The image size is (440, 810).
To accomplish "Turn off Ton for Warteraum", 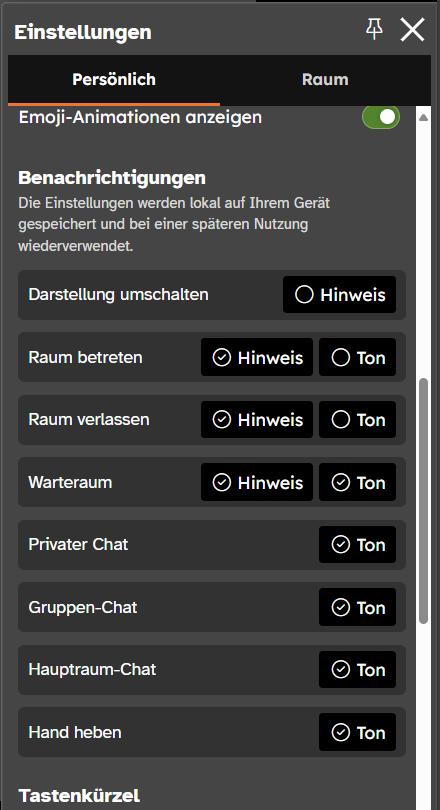I will point(357,482).
